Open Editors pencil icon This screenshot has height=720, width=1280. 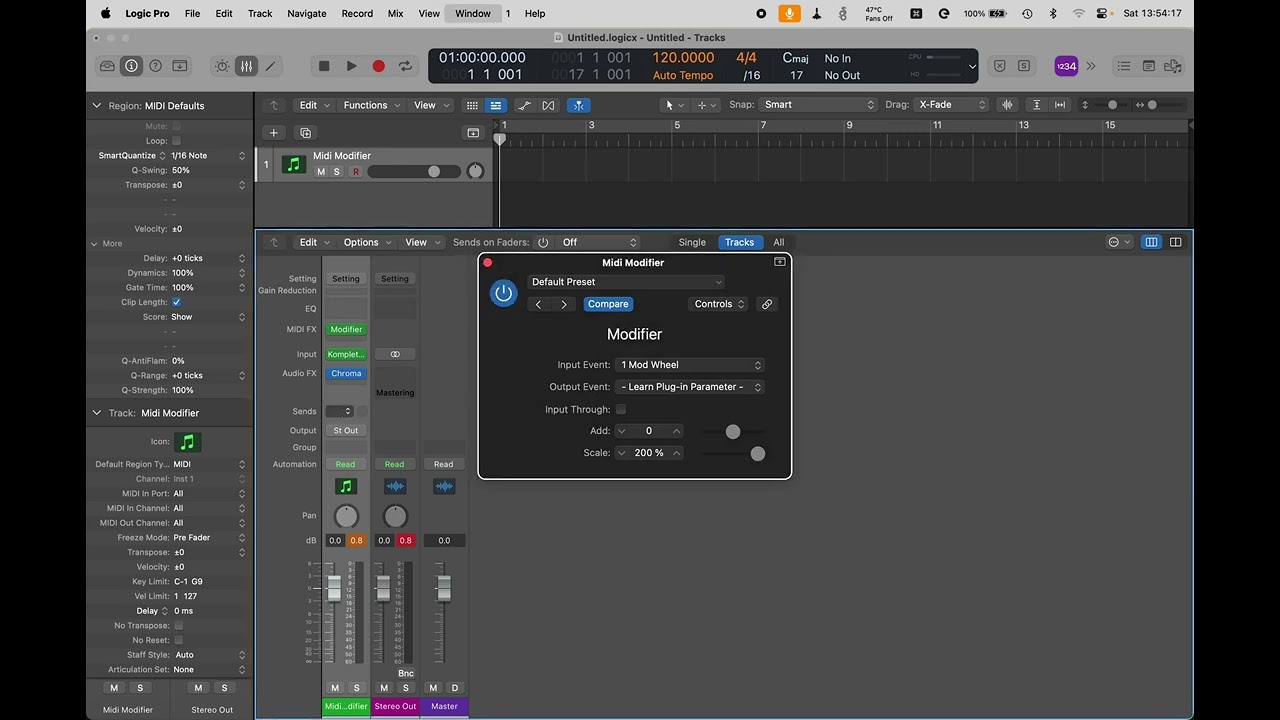pyautogui.click(x=270, y=66)
